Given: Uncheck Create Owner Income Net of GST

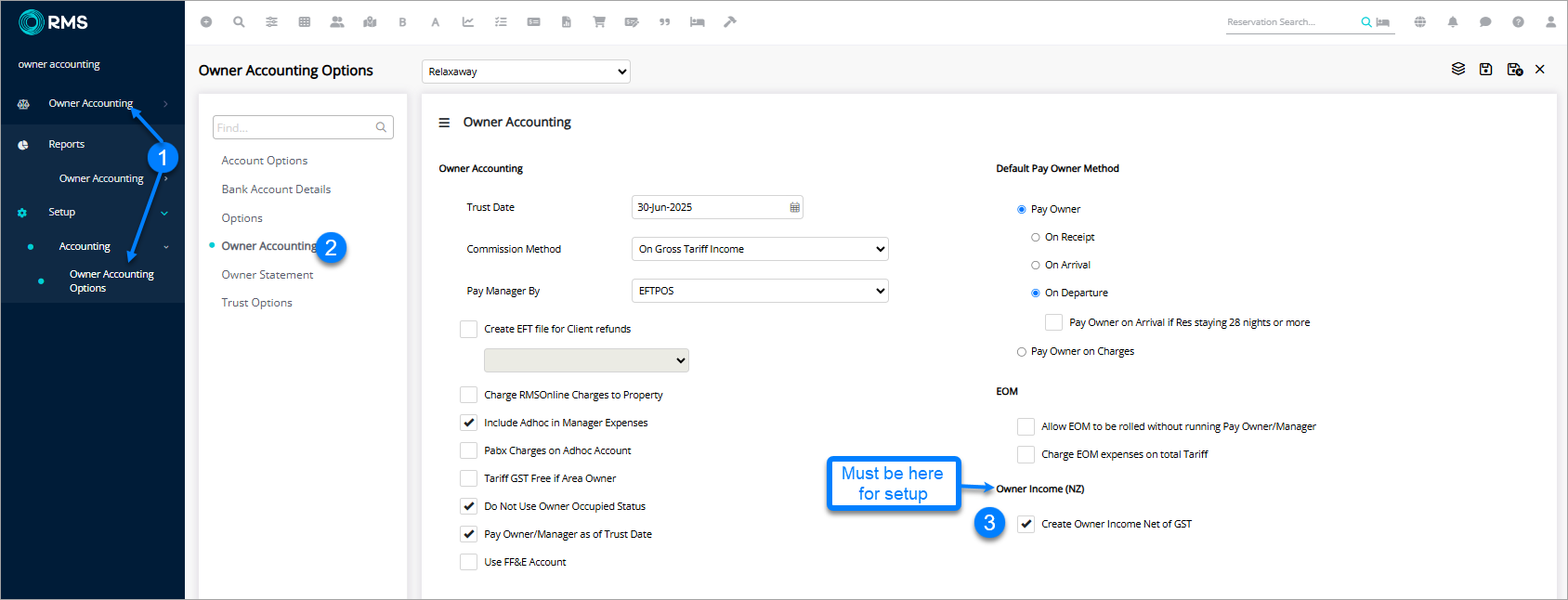Looking at the screenshot, I should click(1026, 525).
